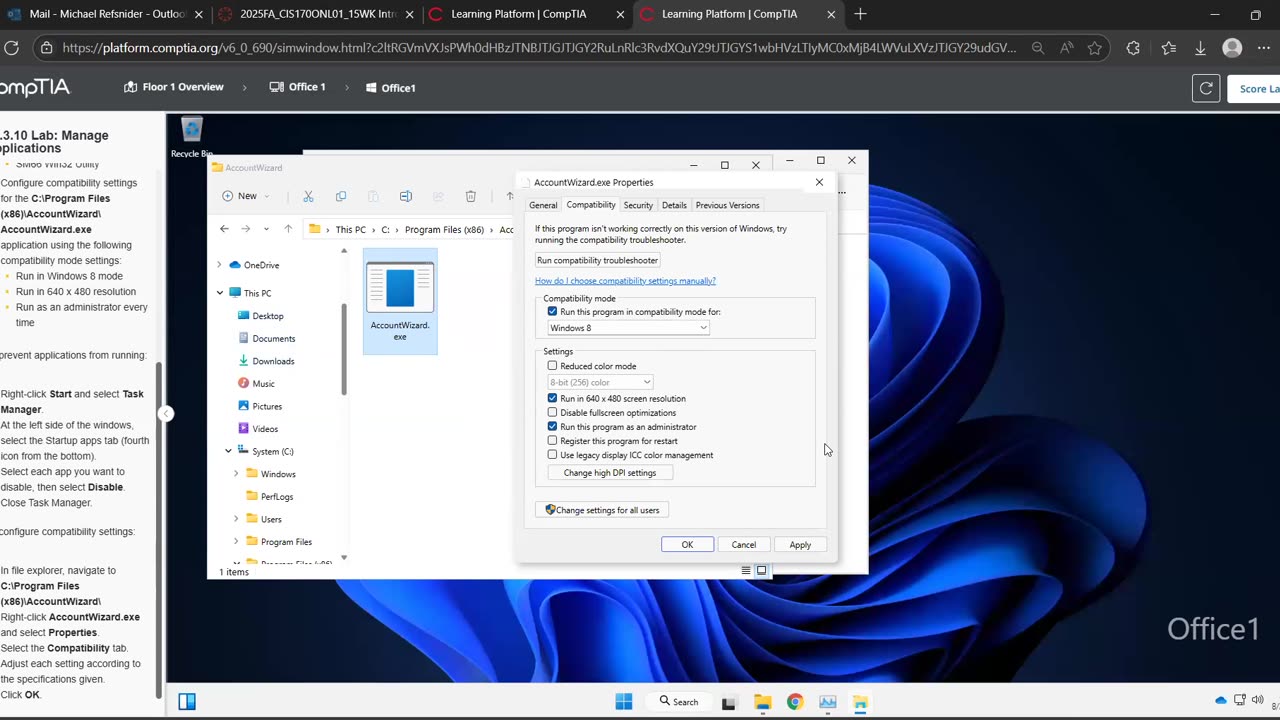Viewport: 1280px width, 720px height.
Task: Collapse the lab instructions panel arrow
Action: coord(166,414)
